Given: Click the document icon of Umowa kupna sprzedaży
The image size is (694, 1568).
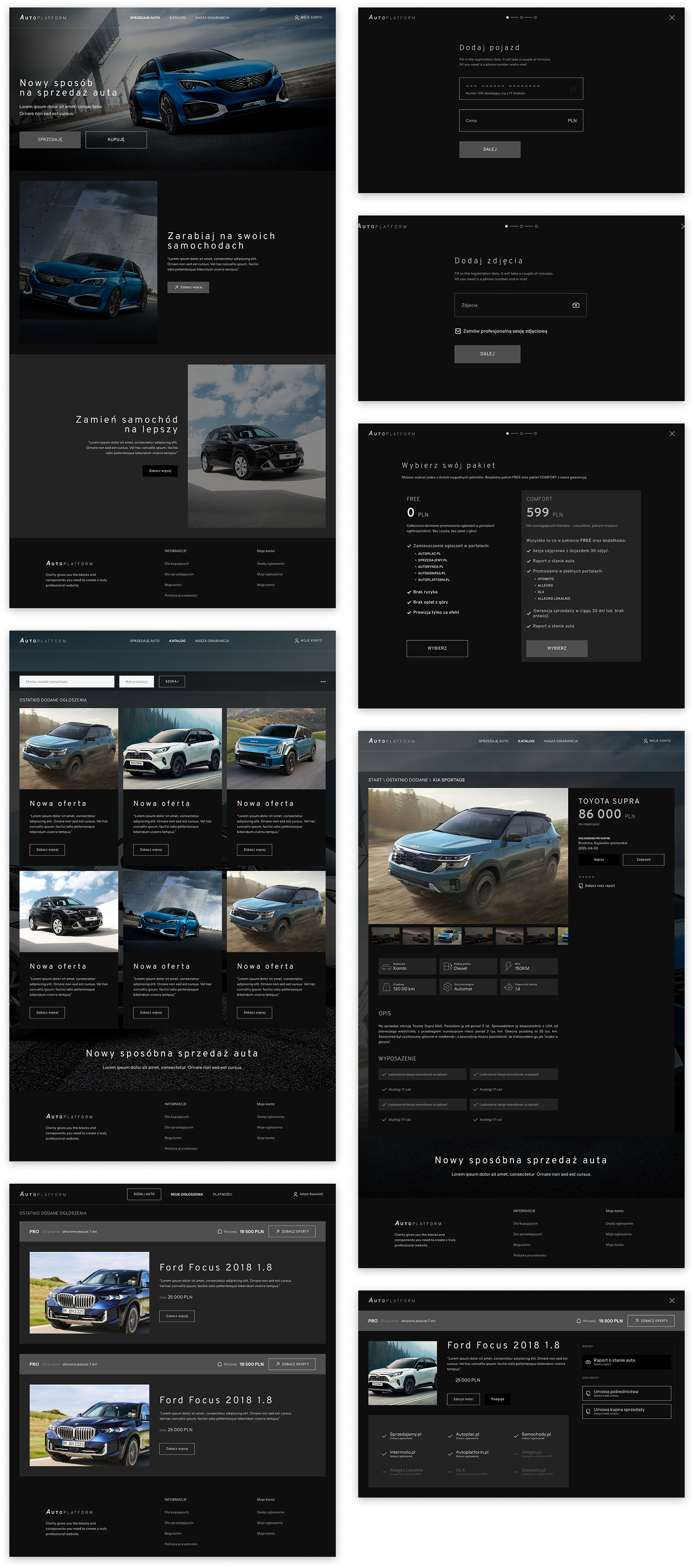Looking at the screenshot, I should 588,1411.
